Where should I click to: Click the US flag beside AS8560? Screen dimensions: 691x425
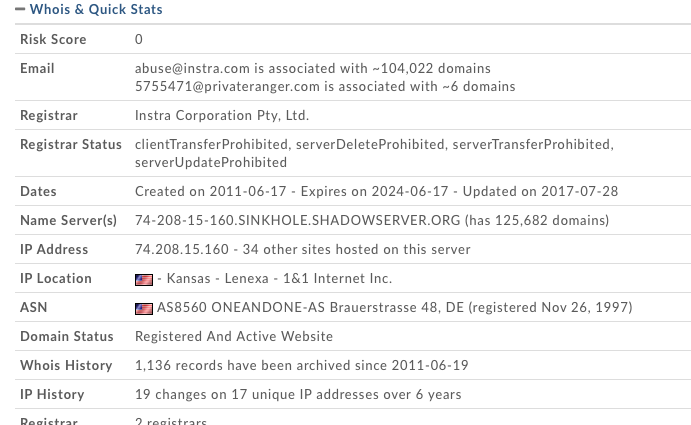pyautogui.click(x=144, y=309)
